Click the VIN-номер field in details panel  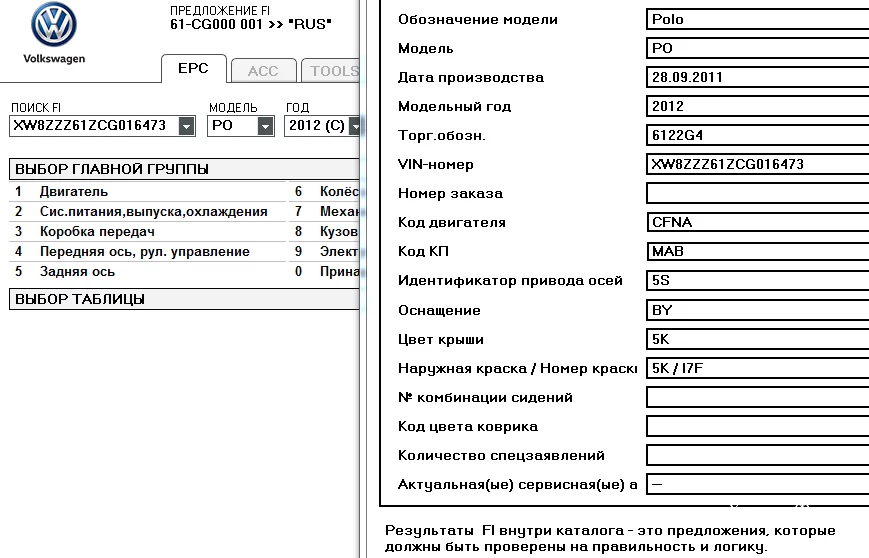coord(758,164)
